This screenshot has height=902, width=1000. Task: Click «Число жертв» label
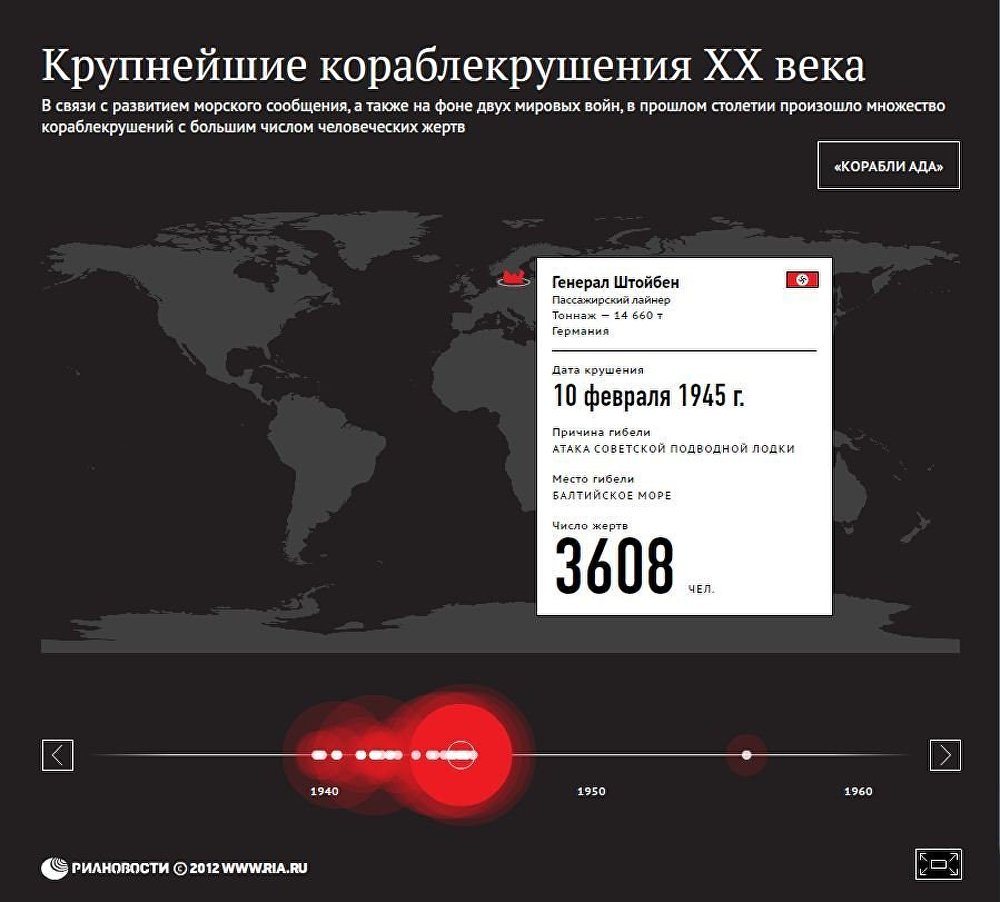(x=590, y=526)
